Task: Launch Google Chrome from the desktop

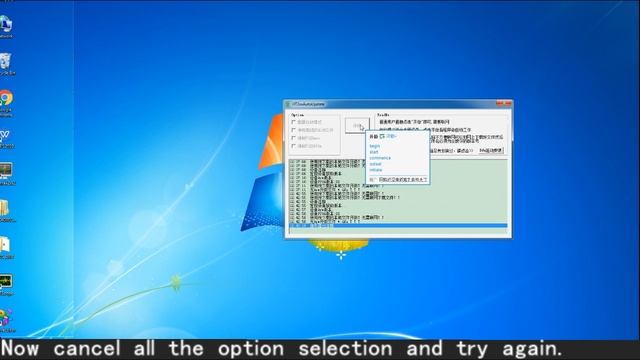Action: click(x=6, y=99)
